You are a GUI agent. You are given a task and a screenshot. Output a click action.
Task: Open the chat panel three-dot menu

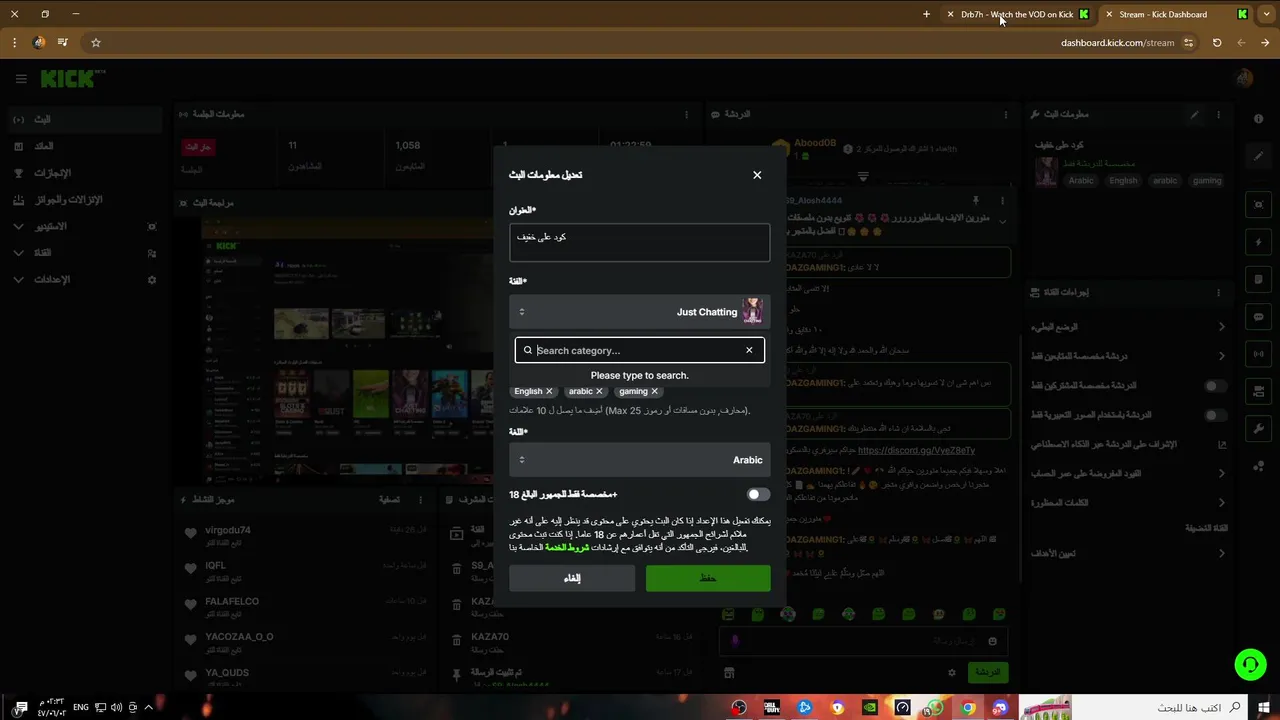coord(1004,115)
